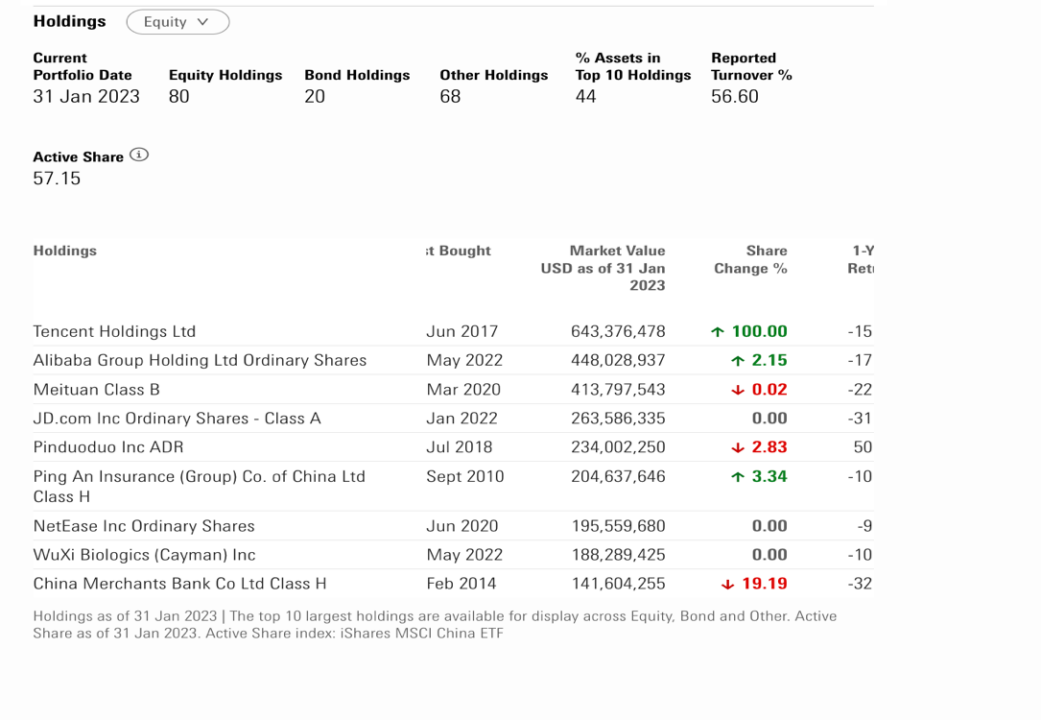The height and width of the screenshot is (720, 1041).
Task: Click Alibaba market value 448,028,937
Action: click(618, 360)
